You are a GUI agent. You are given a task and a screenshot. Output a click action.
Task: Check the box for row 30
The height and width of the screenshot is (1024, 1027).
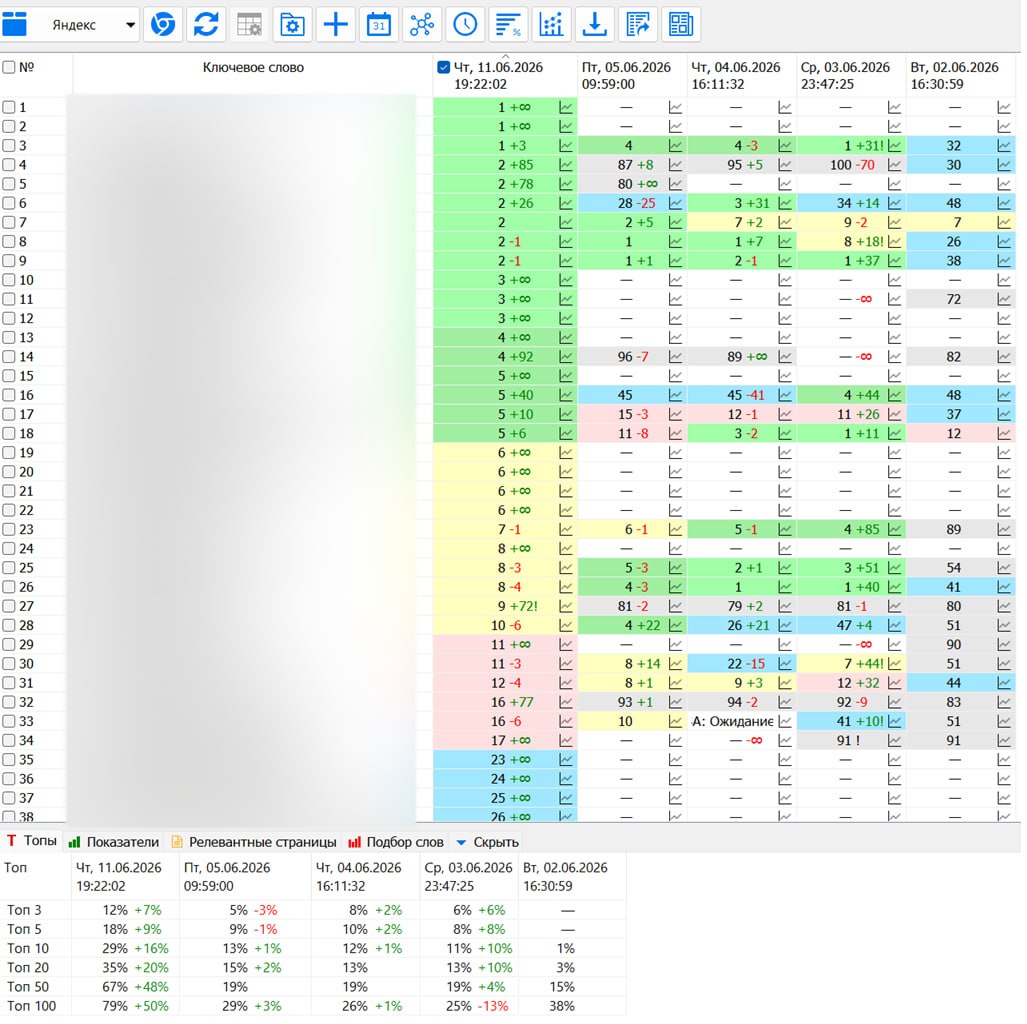click(9, 664)
